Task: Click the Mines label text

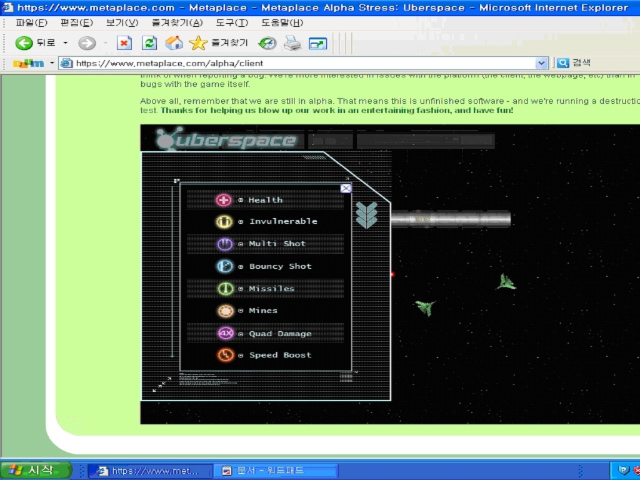Action: pyautogui.click(x=263, y=311)
